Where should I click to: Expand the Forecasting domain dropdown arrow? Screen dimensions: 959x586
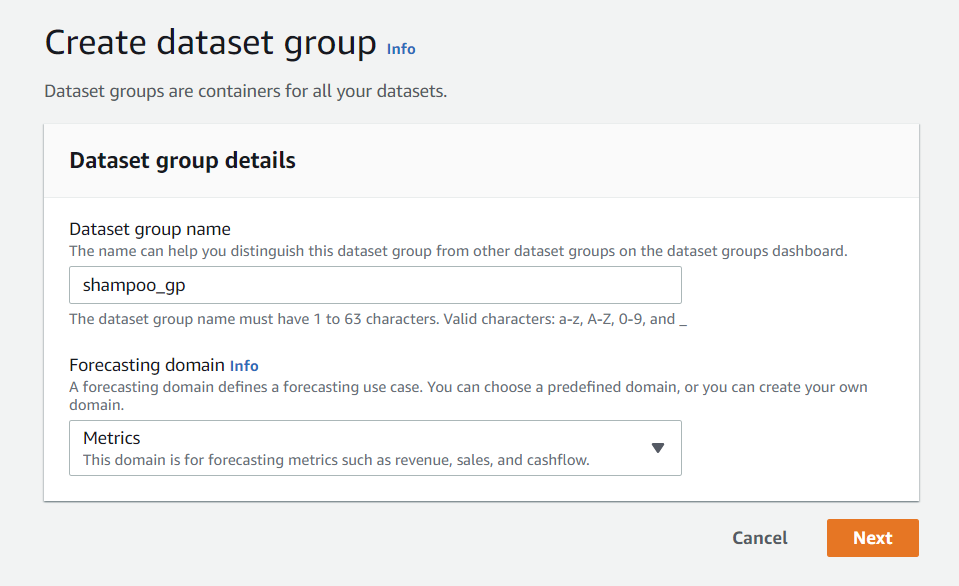coord(657,447)
